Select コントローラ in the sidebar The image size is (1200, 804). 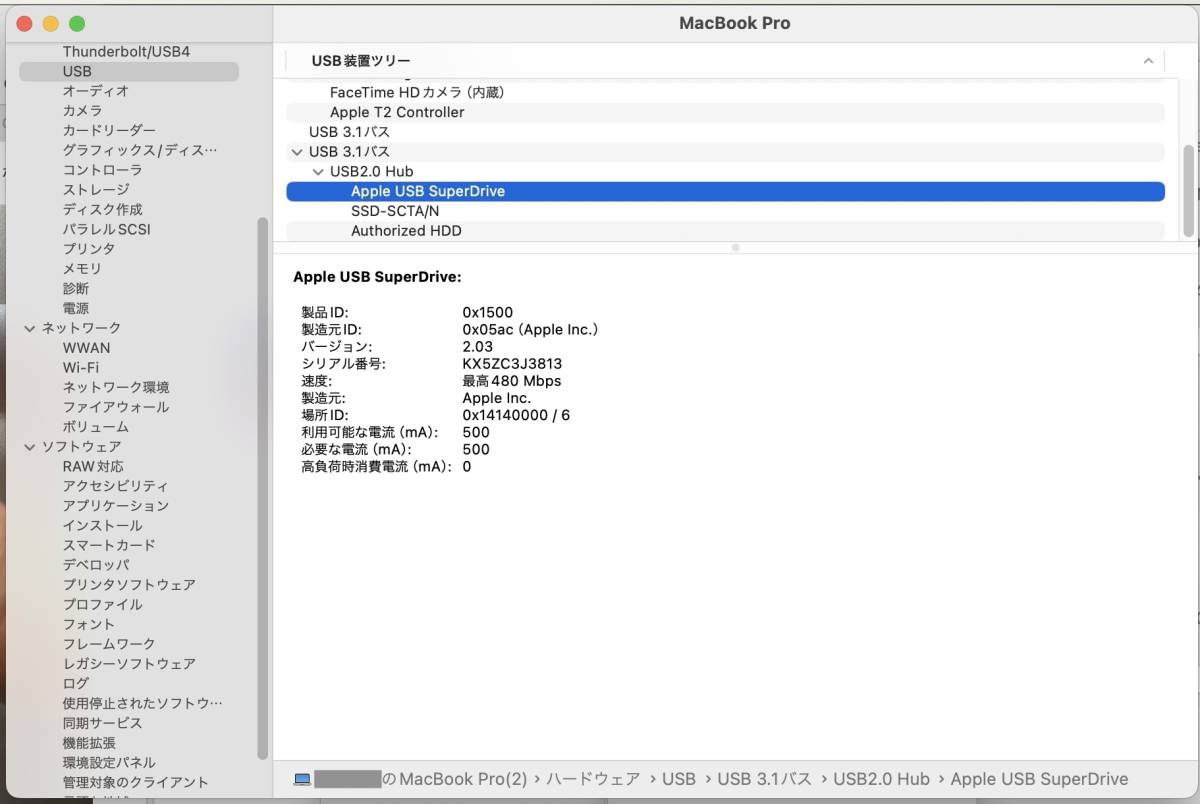tap(102, 170)
